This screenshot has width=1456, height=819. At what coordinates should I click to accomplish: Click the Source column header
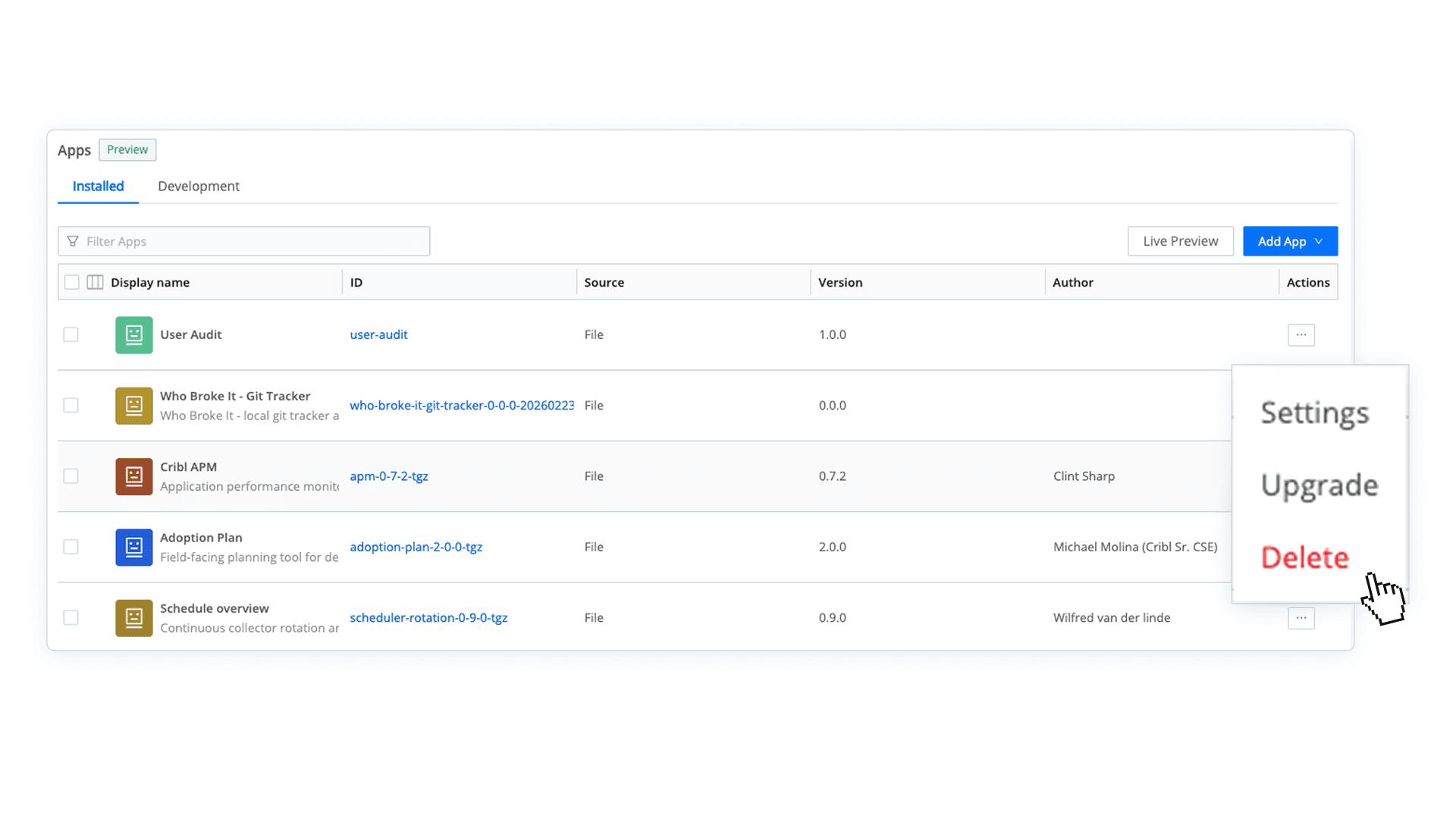604,282
